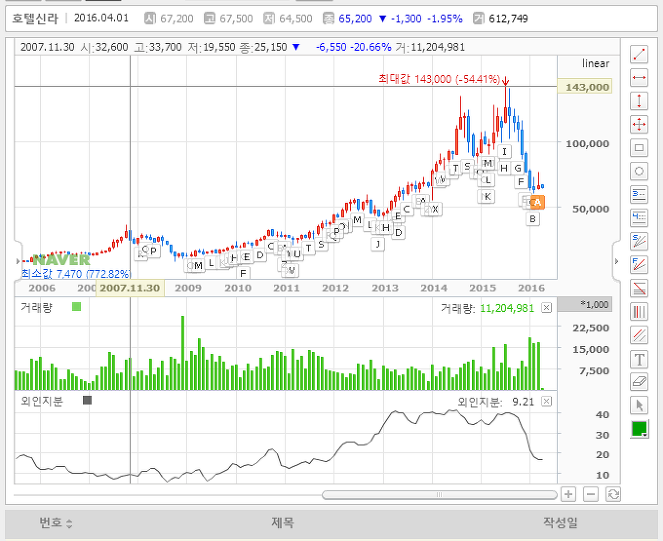Open the U news marker
This screenshot has width=663, height=541.
[296, 254]
